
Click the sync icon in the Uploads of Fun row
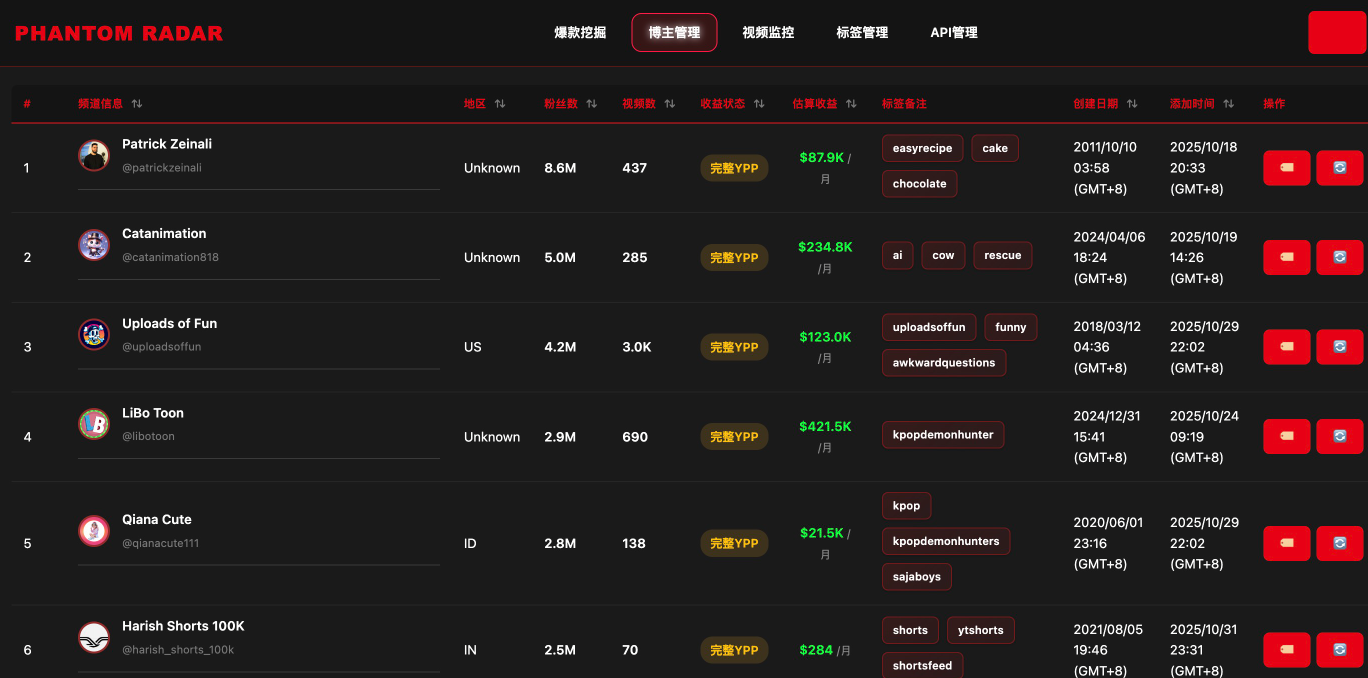1339,347
